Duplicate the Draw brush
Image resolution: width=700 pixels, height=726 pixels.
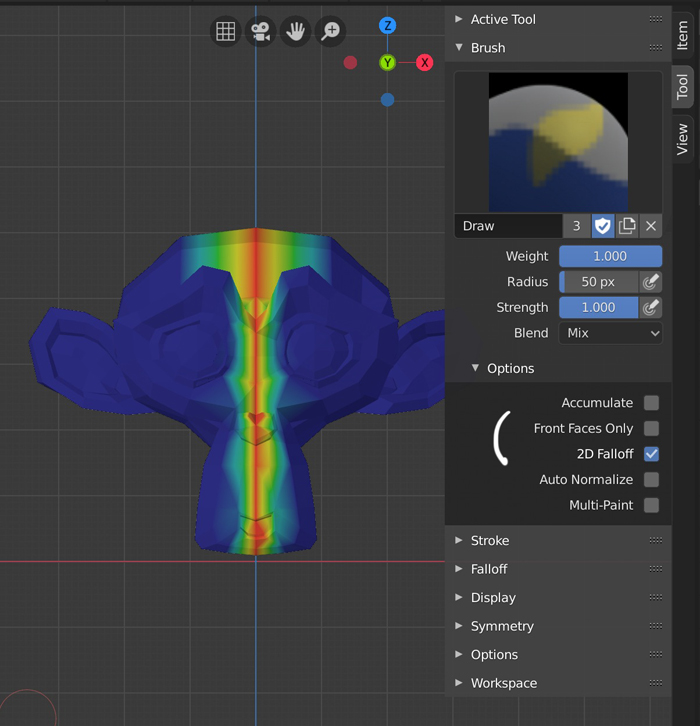pos(627,226)
